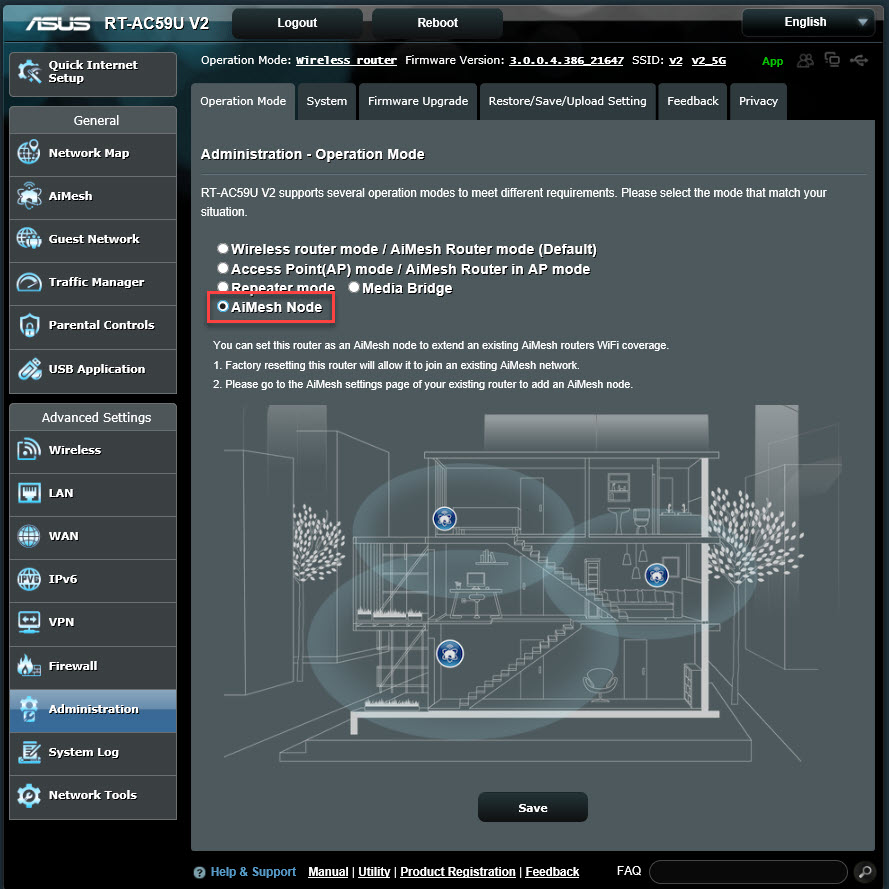This screenshot has width=889, height=889.
Task: Click the Guest Network icon
Action: pos(28,239)
